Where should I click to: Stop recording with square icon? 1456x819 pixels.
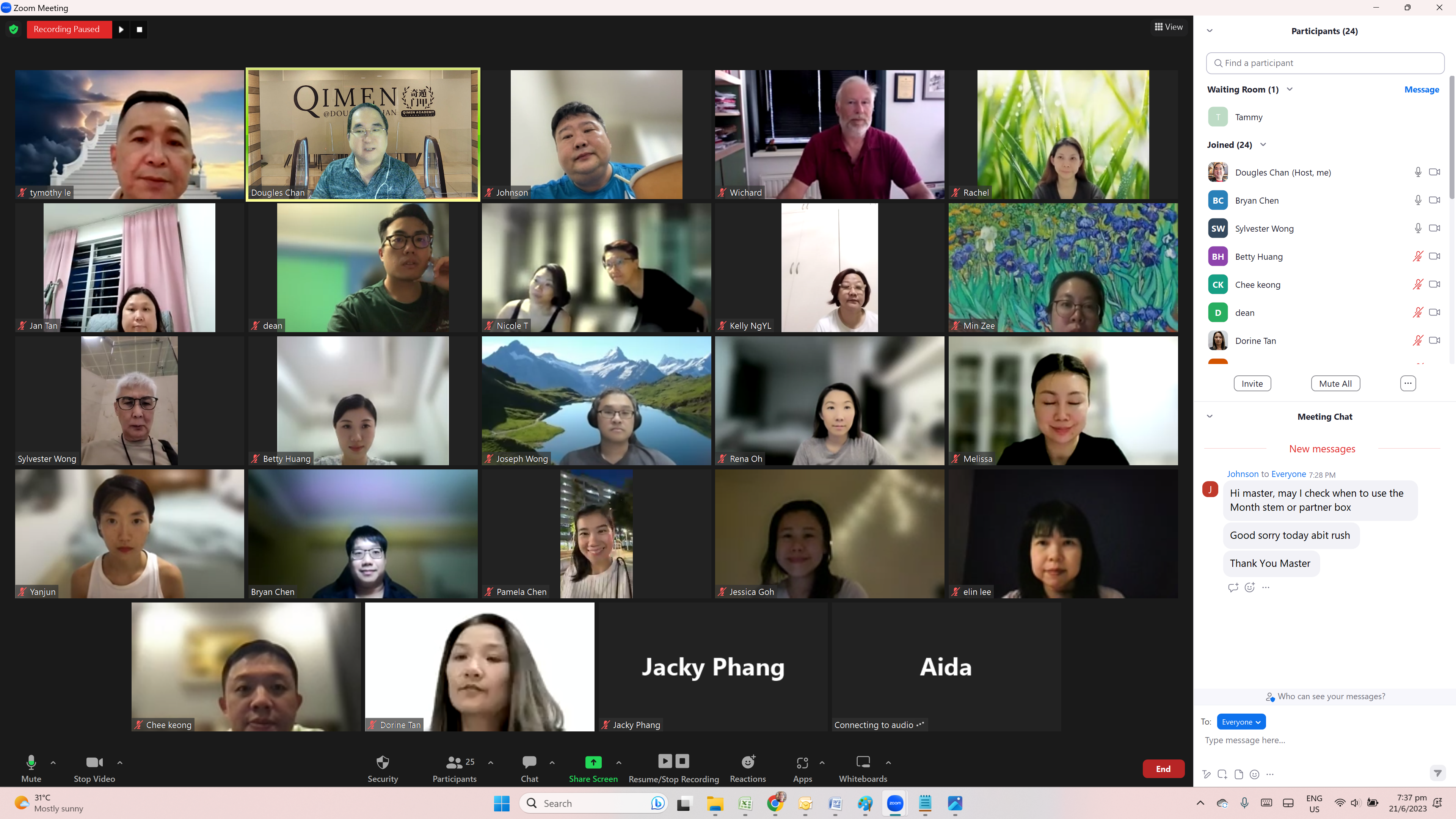point(139,30)
